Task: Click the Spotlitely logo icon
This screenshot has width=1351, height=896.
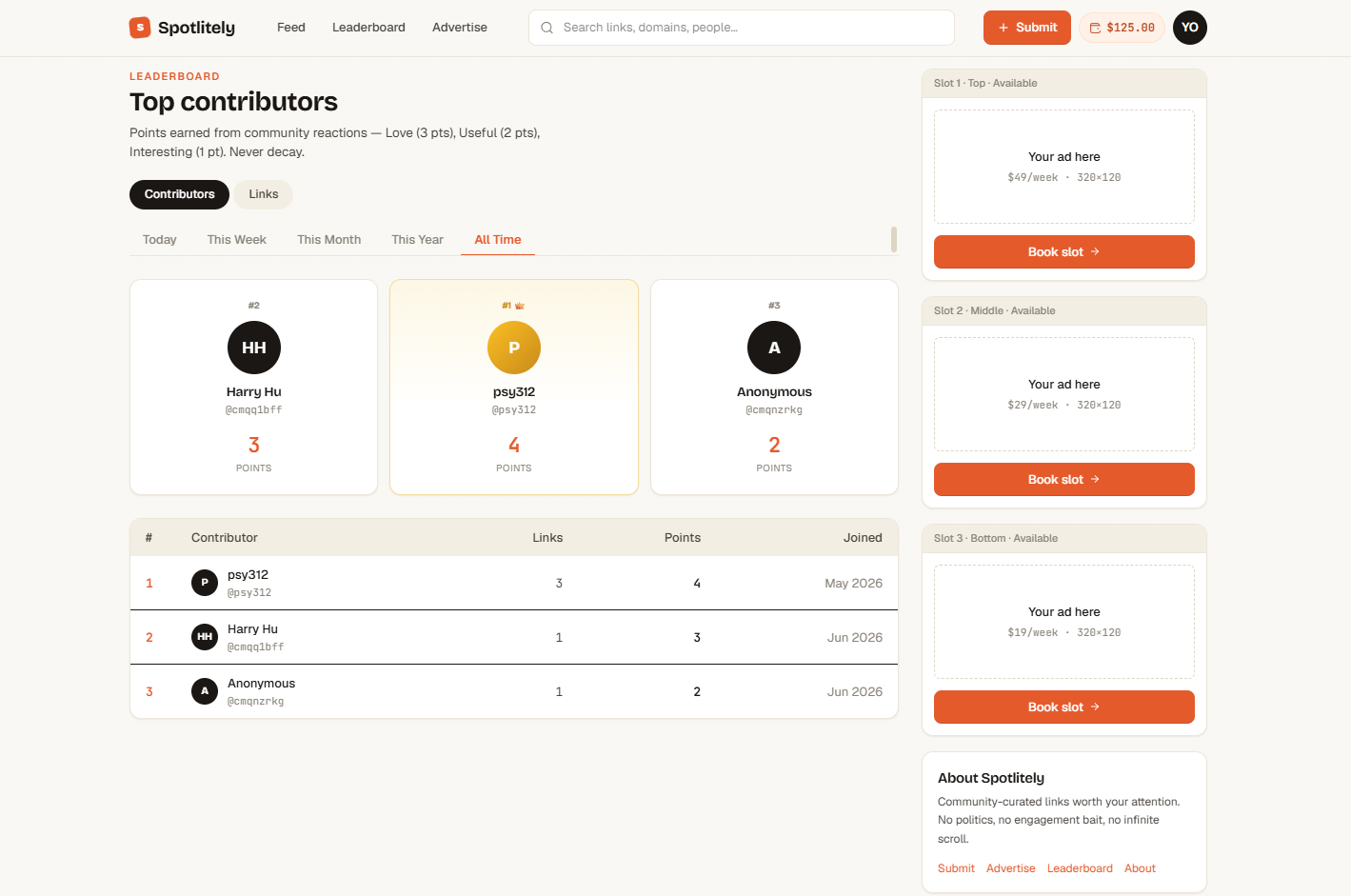Action: [x=140, y=28]
